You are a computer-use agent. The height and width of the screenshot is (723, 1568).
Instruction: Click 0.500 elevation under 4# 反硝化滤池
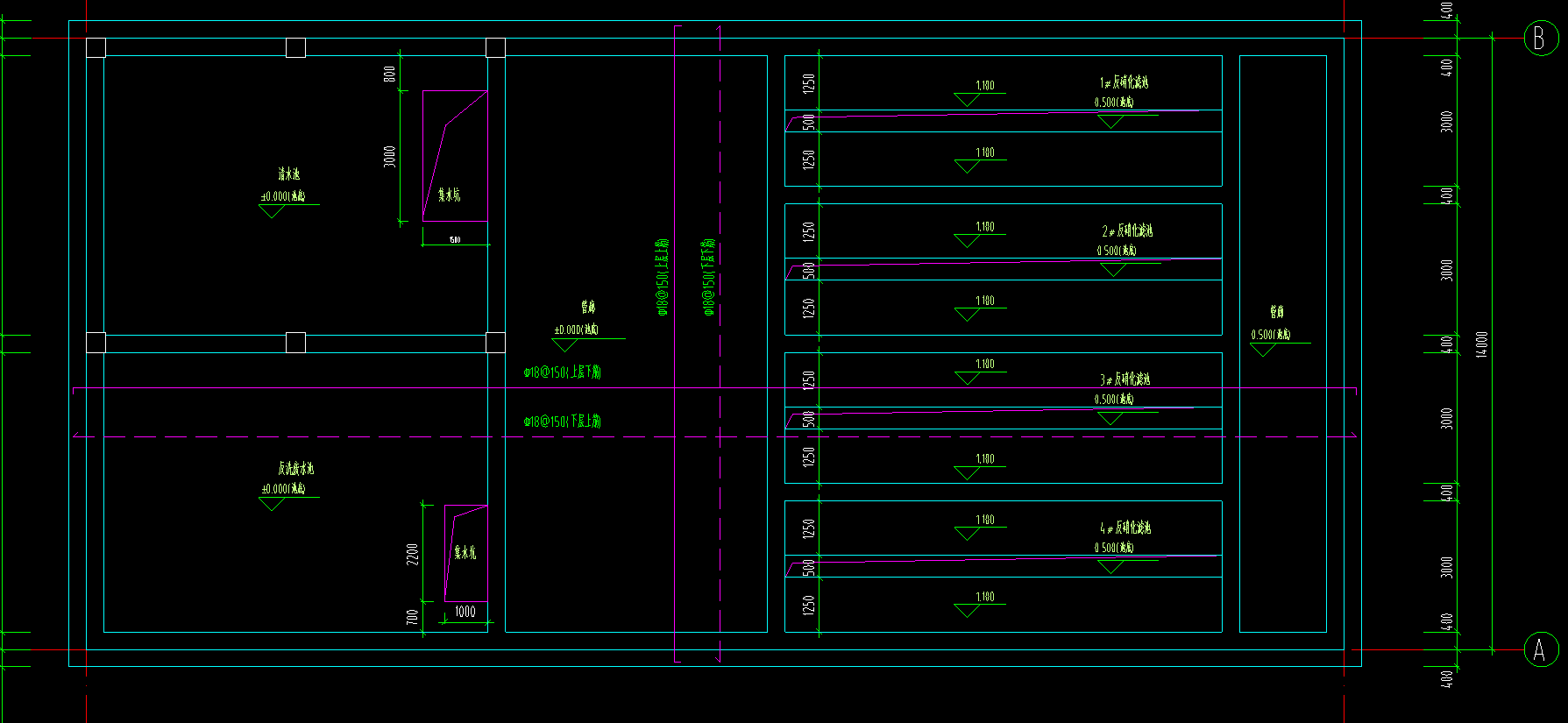click(1114, 548)
